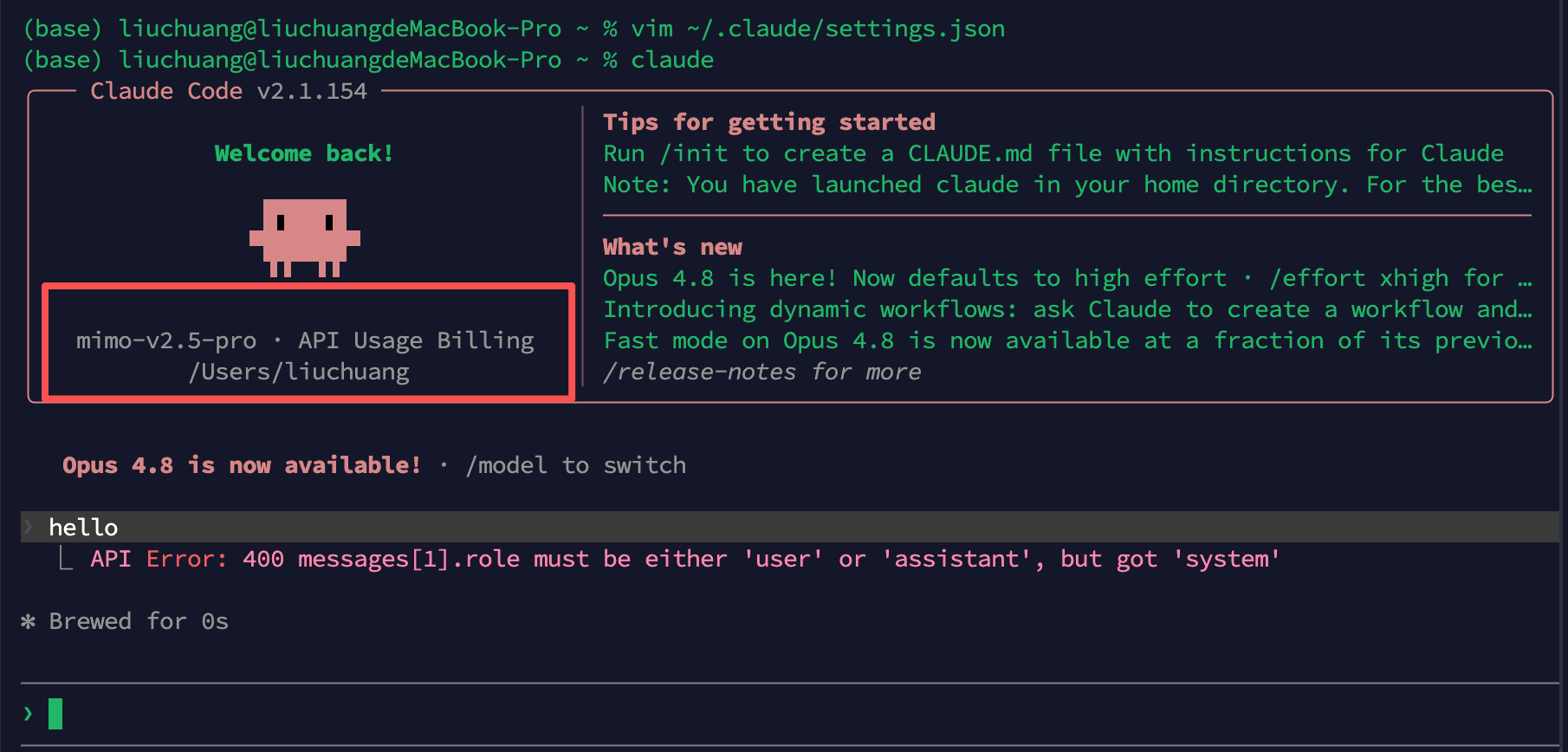Image resolution: width=1568 pixels, height=752 pixels.
Task: Click the chevron before the hello message
Action: pyautogui.click(x=29, y=527)
